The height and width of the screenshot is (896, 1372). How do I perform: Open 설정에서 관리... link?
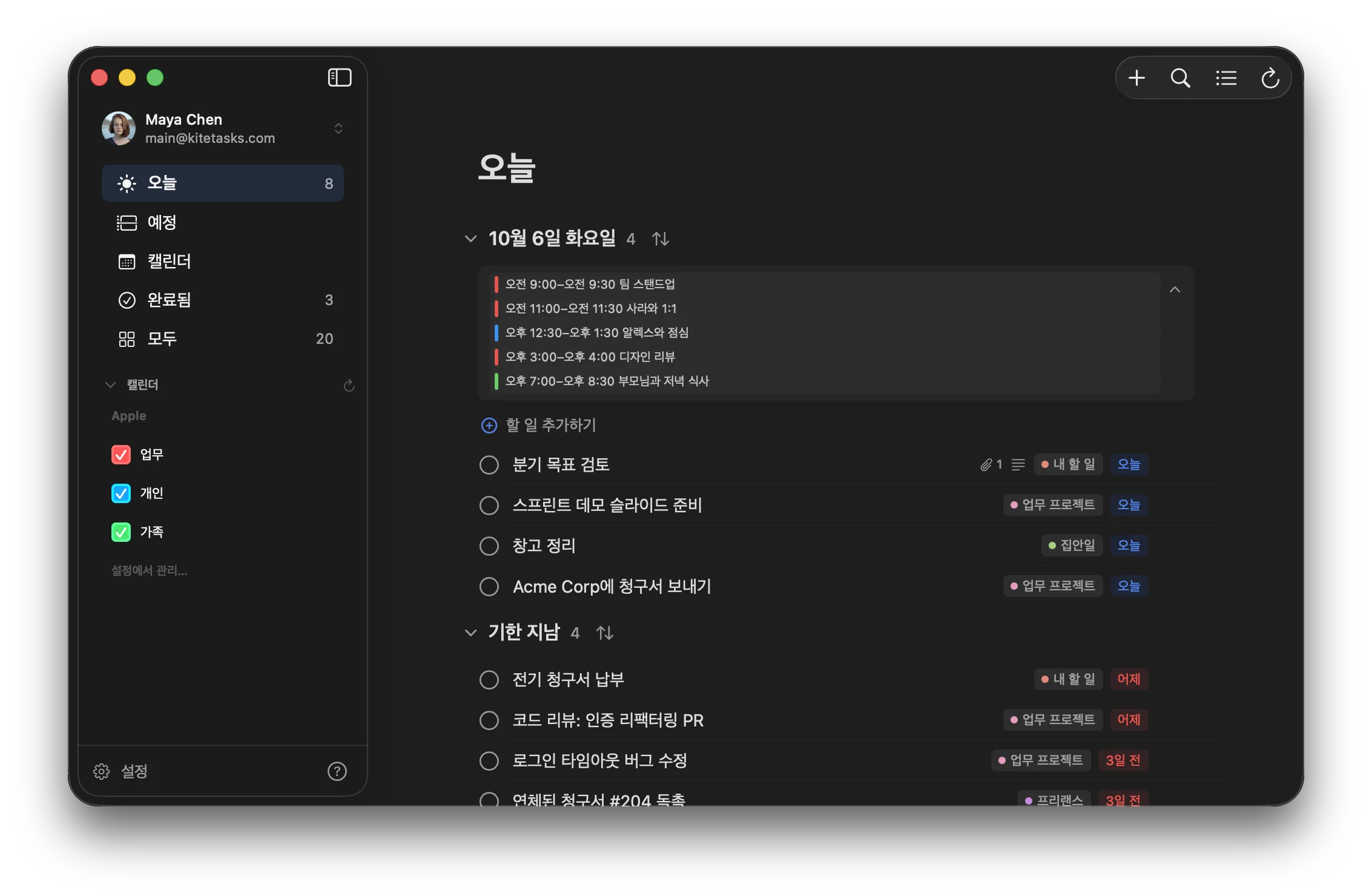(x=149, y=570)
